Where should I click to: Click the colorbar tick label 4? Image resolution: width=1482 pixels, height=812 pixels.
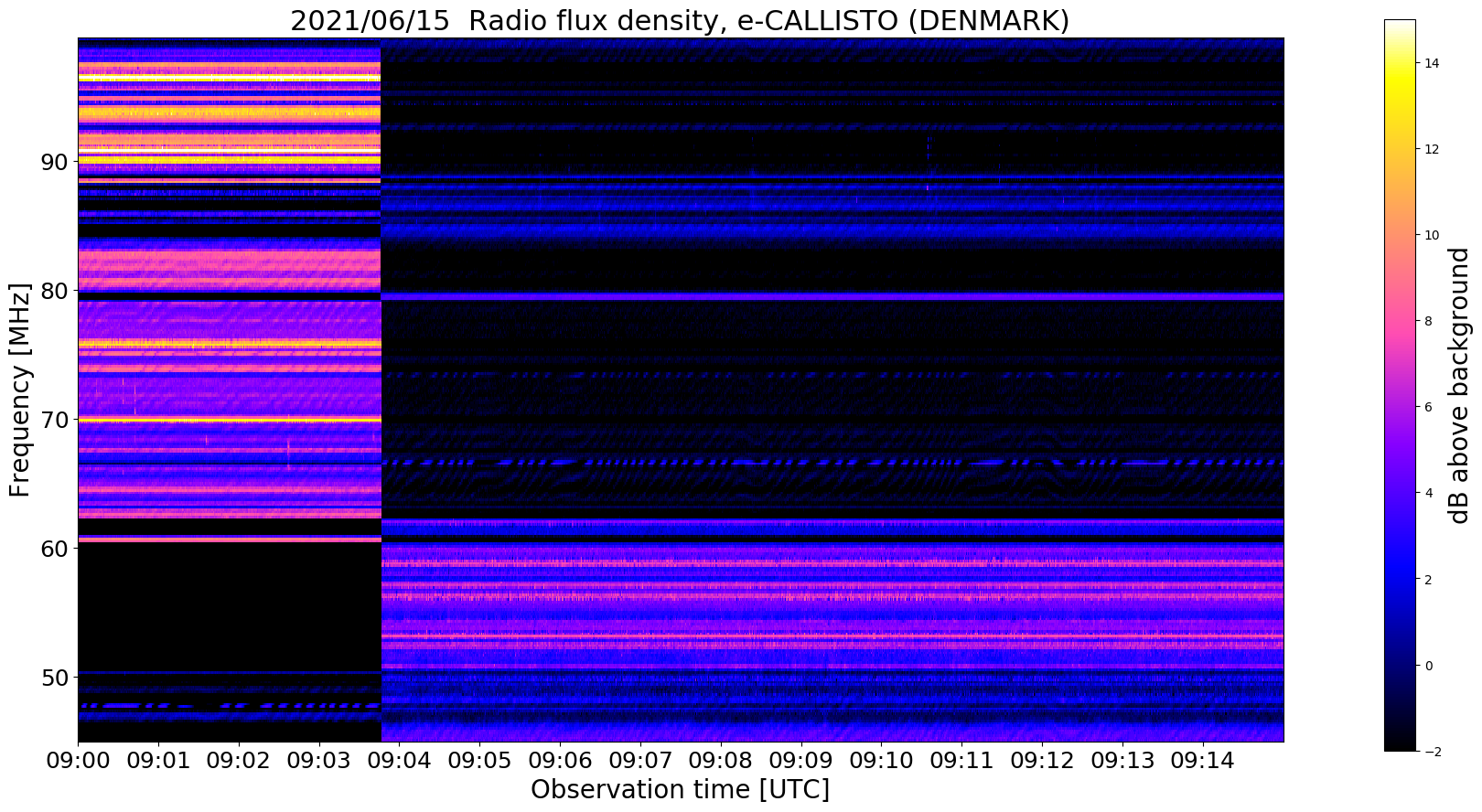point(1427,493)
